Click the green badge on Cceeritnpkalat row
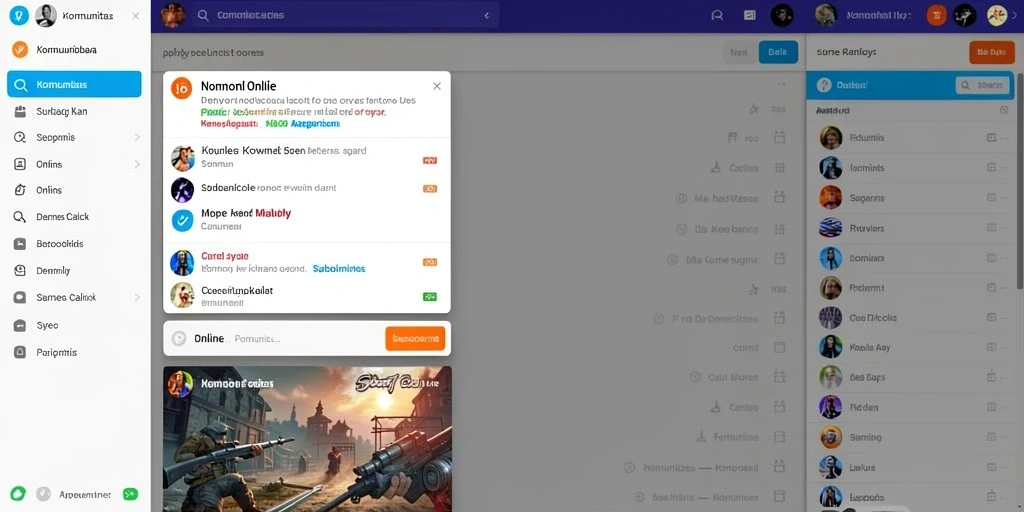This screenshot has width=1024, height=512. click(430, 296)
